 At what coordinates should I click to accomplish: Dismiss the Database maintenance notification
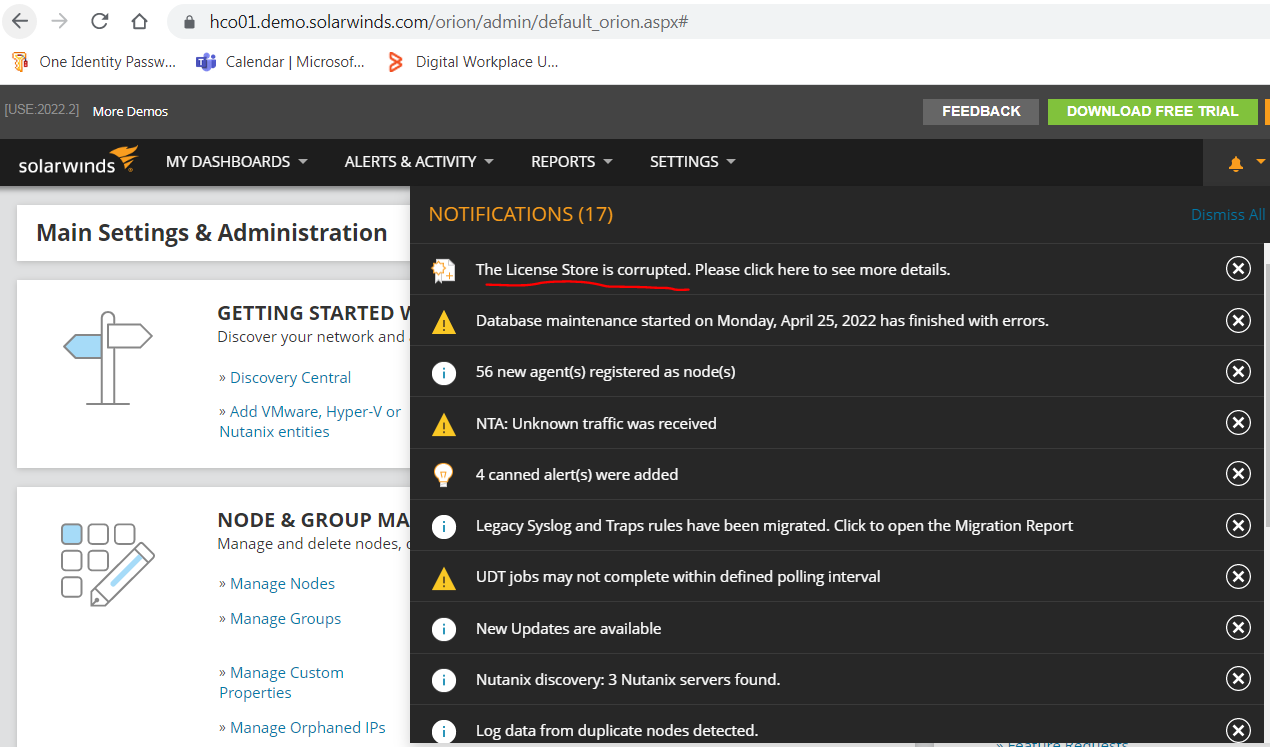[1238, 320]
